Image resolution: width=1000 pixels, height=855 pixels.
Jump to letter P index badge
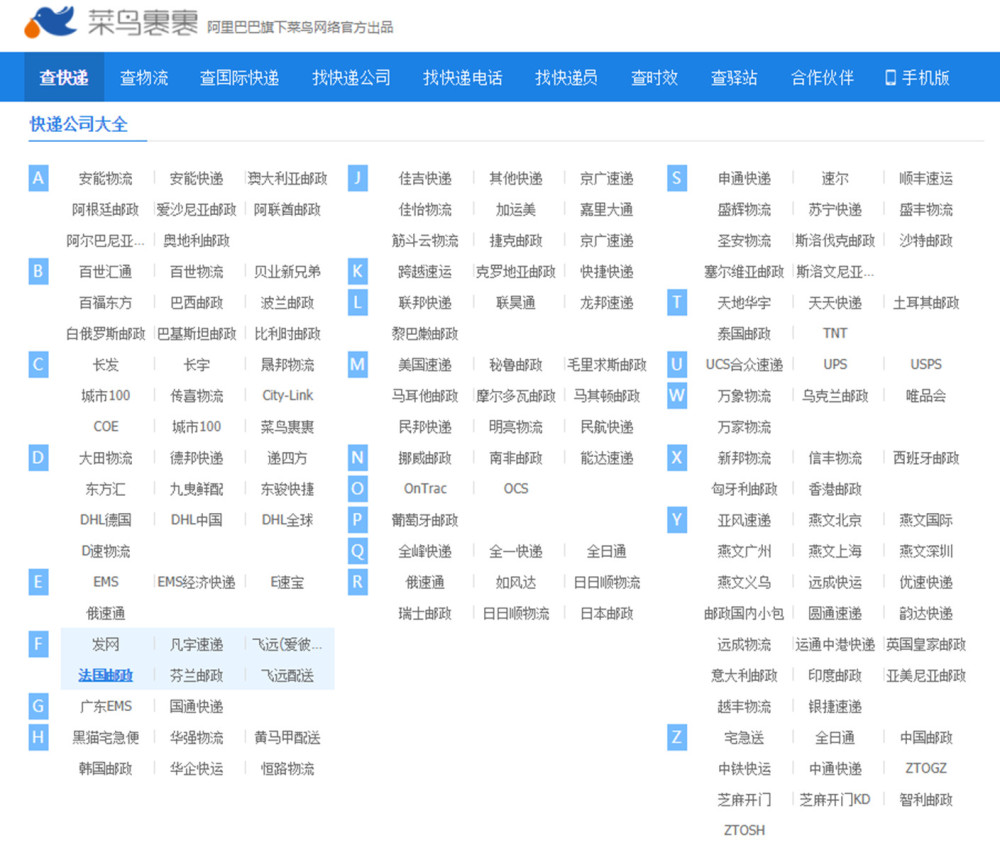click(358, 520)
